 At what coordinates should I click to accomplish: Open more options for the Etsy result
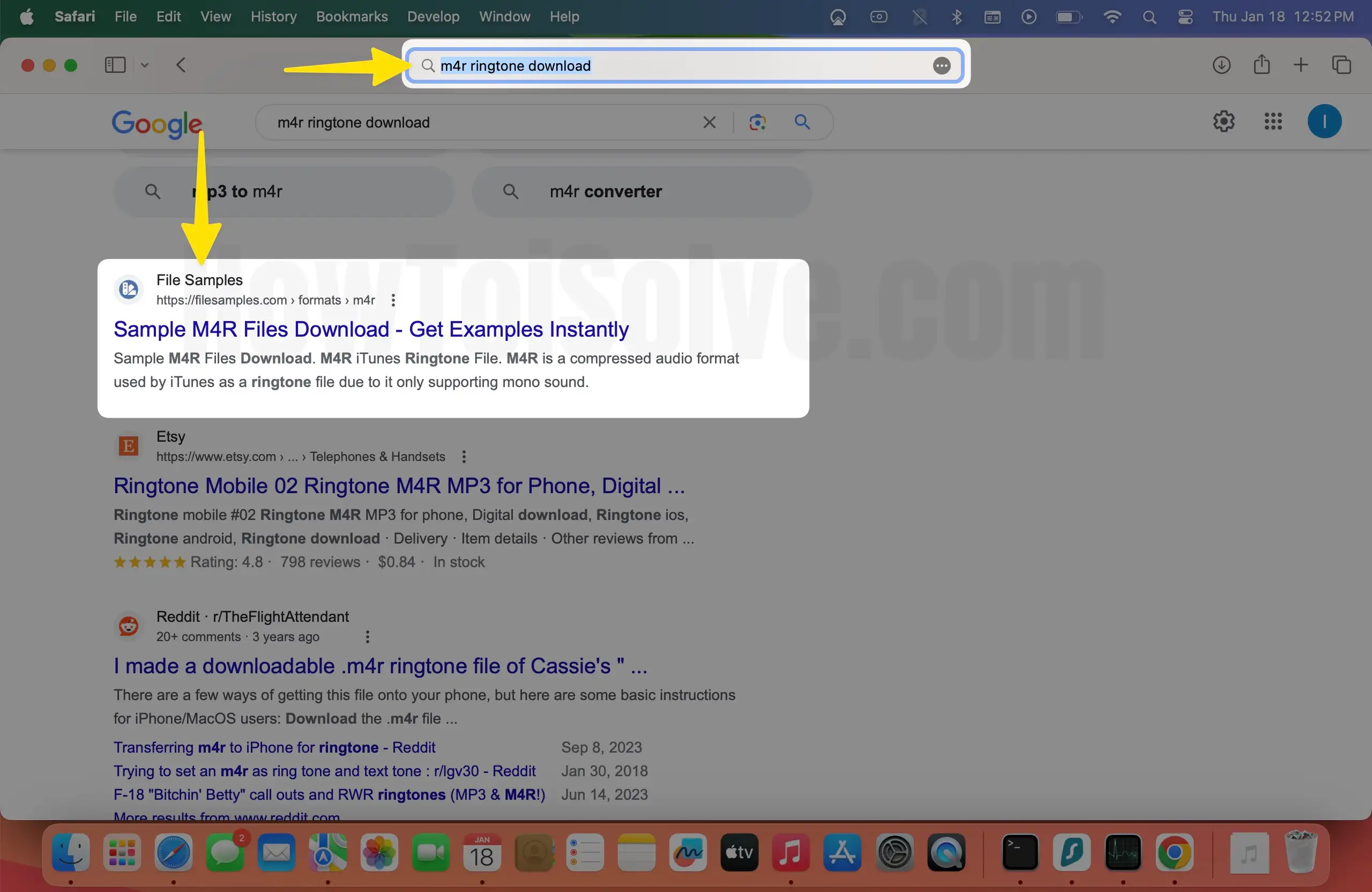464,457
